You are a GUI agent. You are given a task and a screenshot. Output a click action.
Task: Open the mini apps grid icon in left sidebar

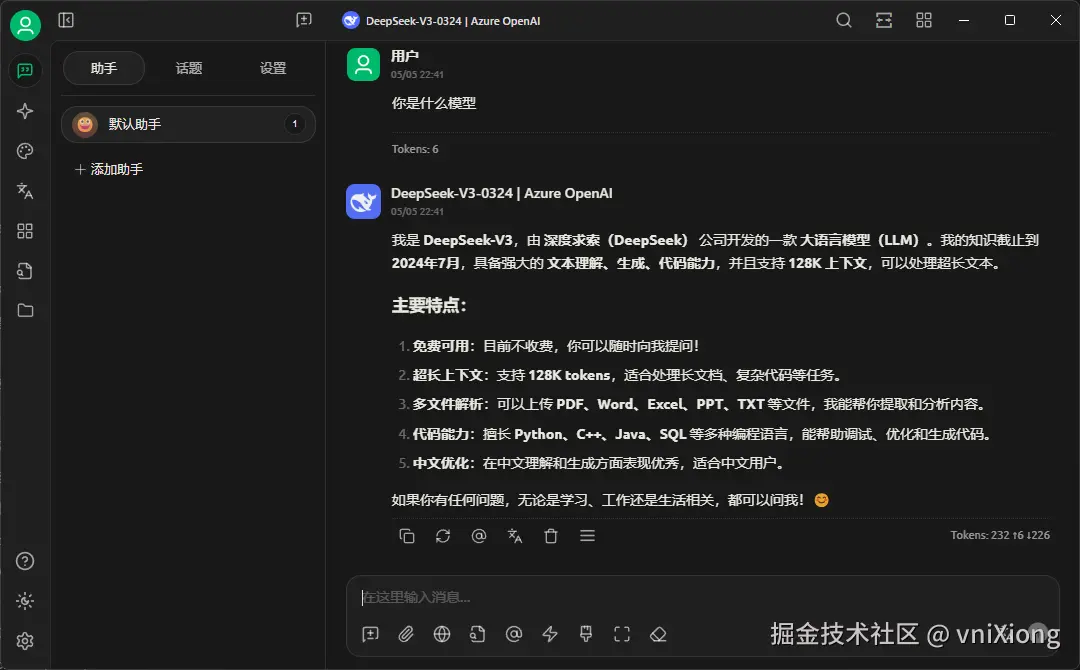click(x=25, y=231)
